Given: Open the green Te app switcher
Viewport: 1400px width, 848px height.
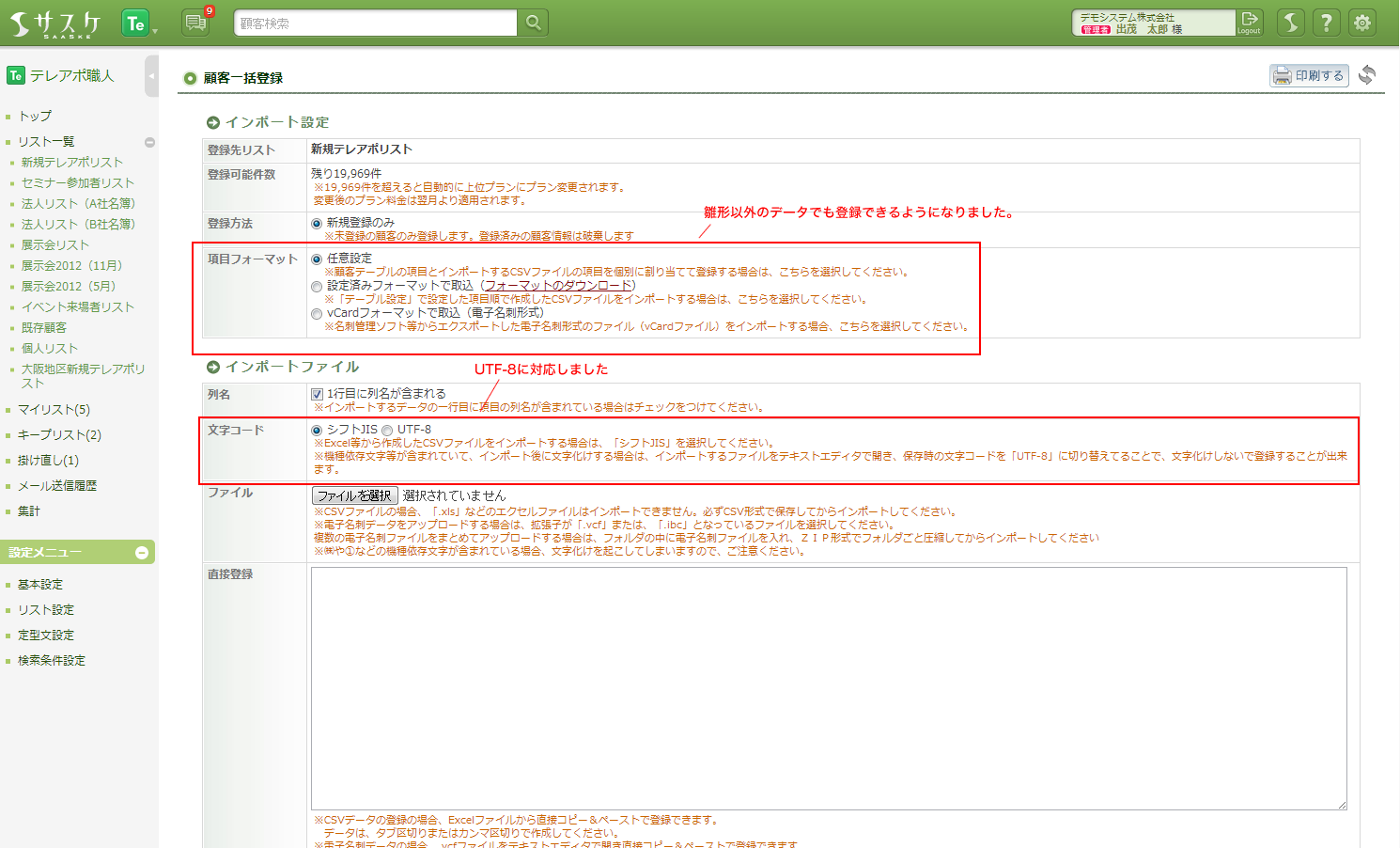Looking at the screenshot, I should 136,24.
